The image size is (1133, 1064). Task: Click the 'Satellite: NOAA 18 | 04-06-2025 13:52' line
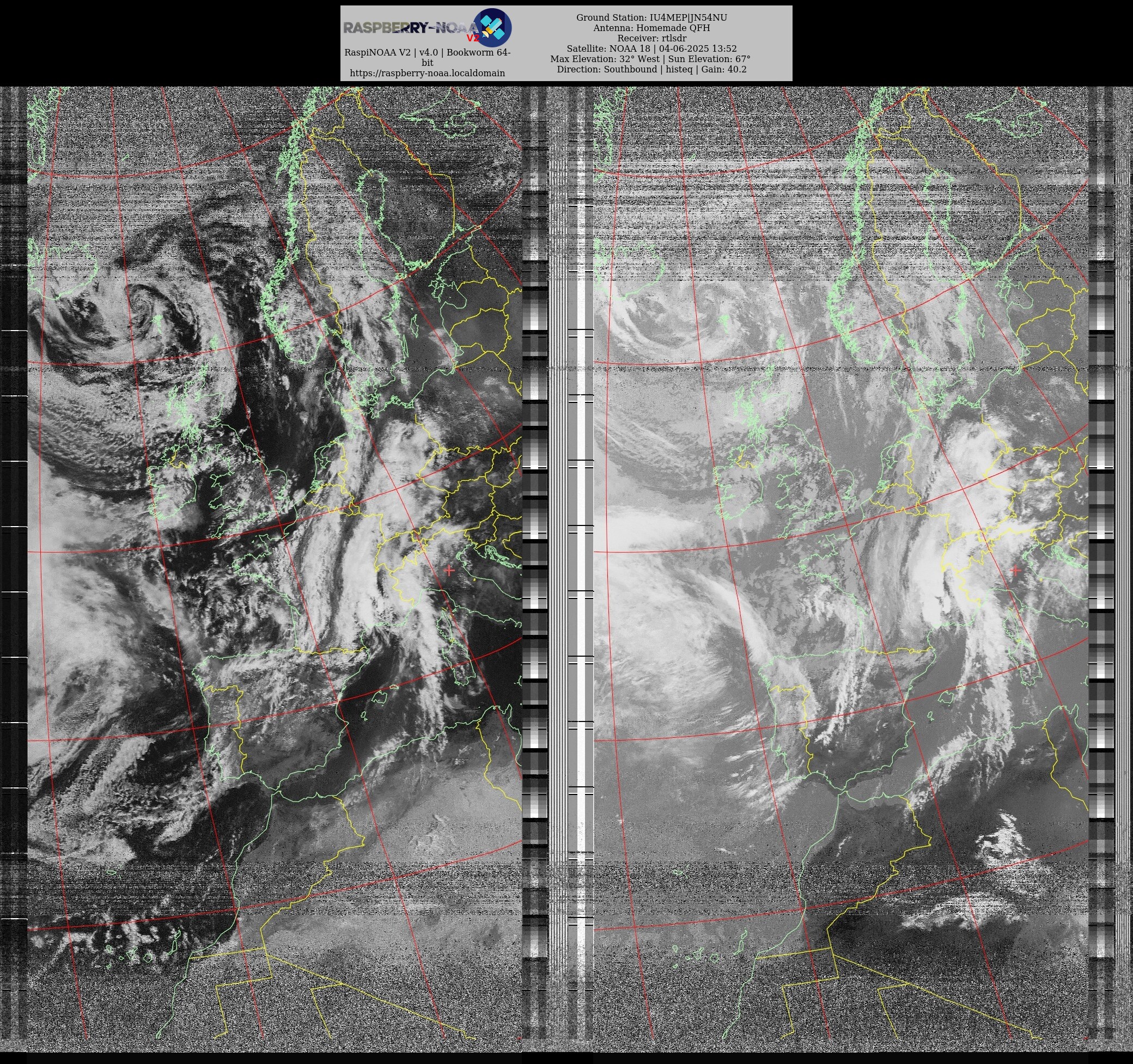point(651,48)
